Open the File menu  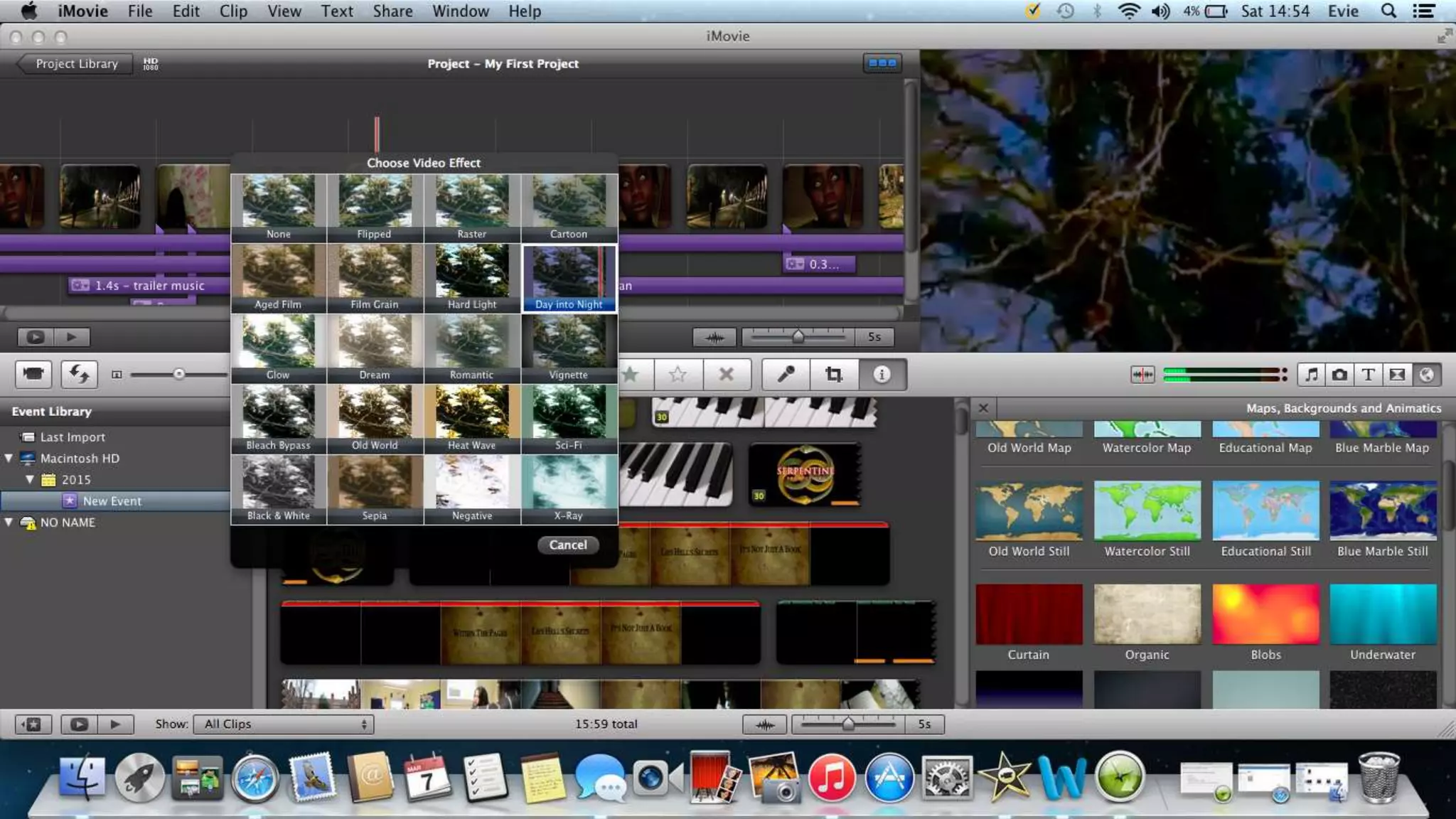[x=140, y=11]
